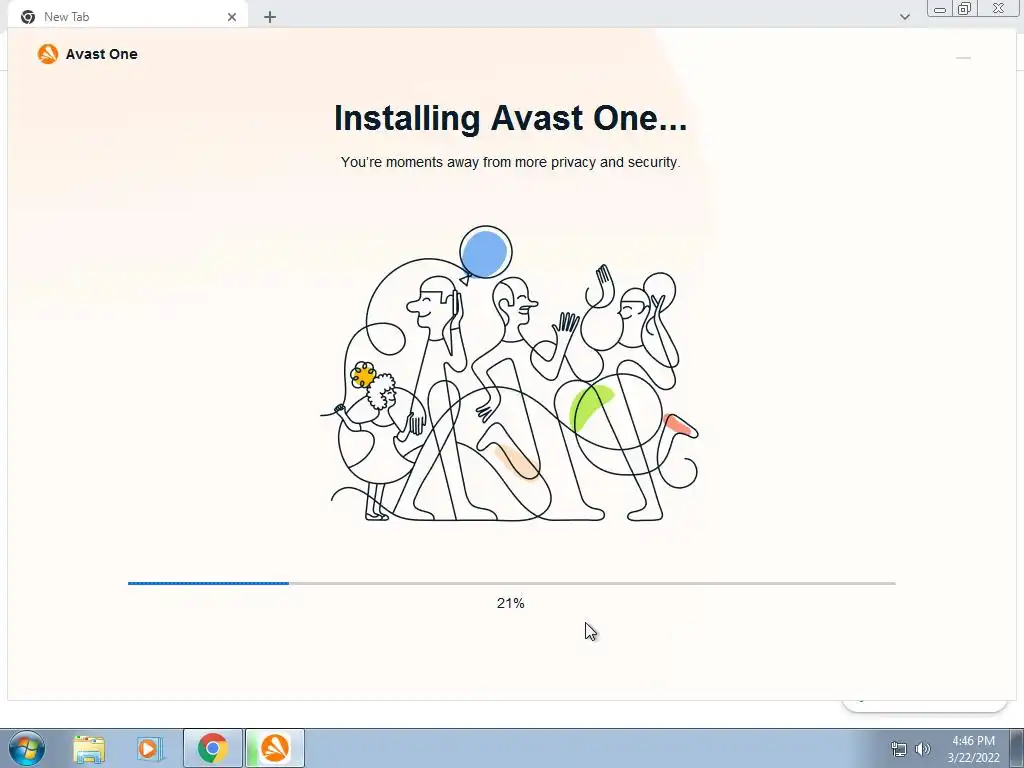Open the network tray icon

(899, 749)
